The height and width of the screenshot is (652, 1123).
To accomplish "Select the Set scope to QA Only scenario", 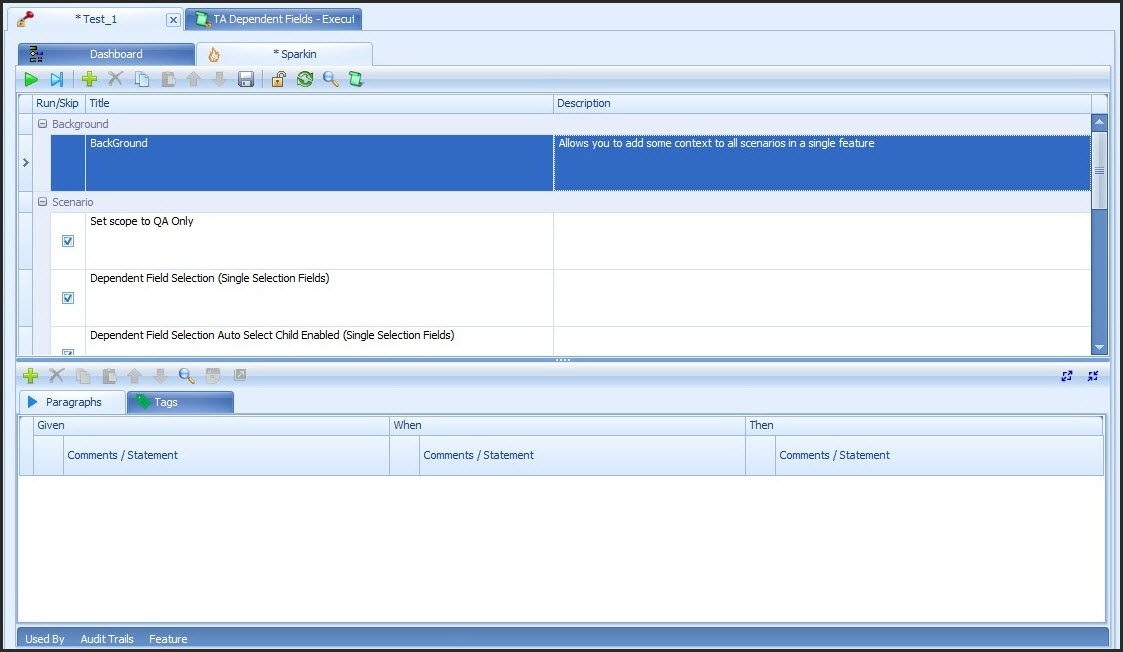I will 319,241.
